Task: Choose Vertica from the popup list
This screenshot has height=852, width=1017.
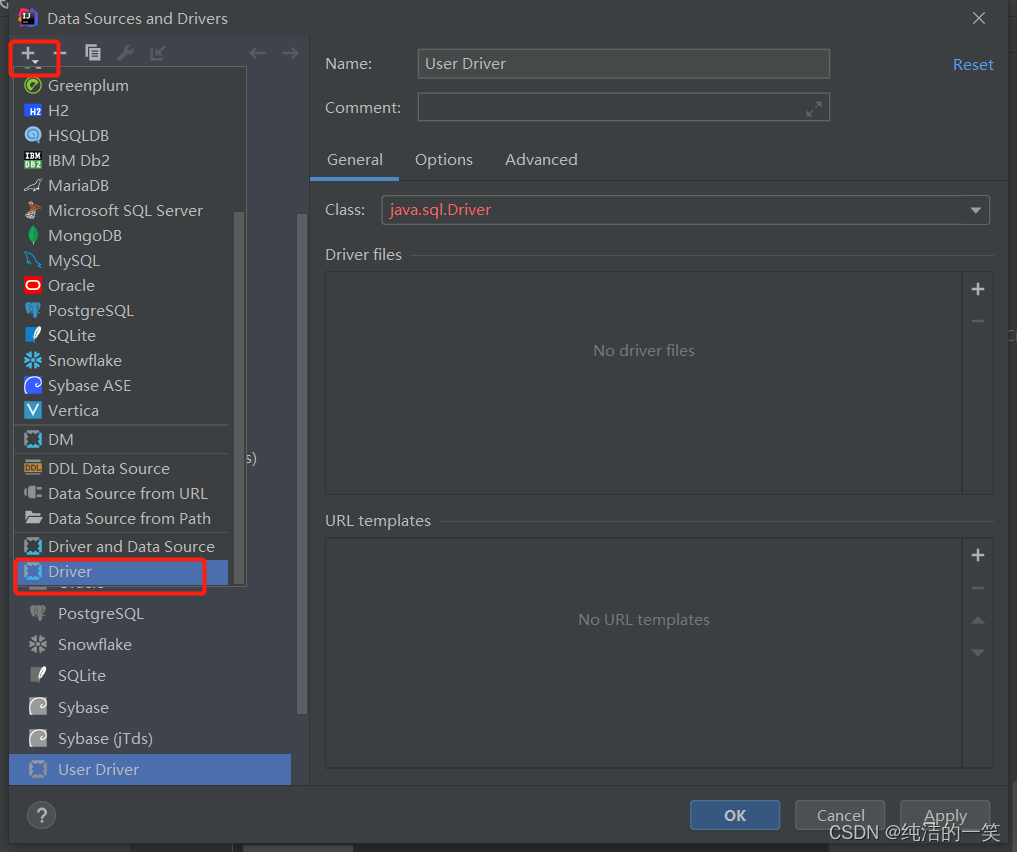Action: [121, 410]
